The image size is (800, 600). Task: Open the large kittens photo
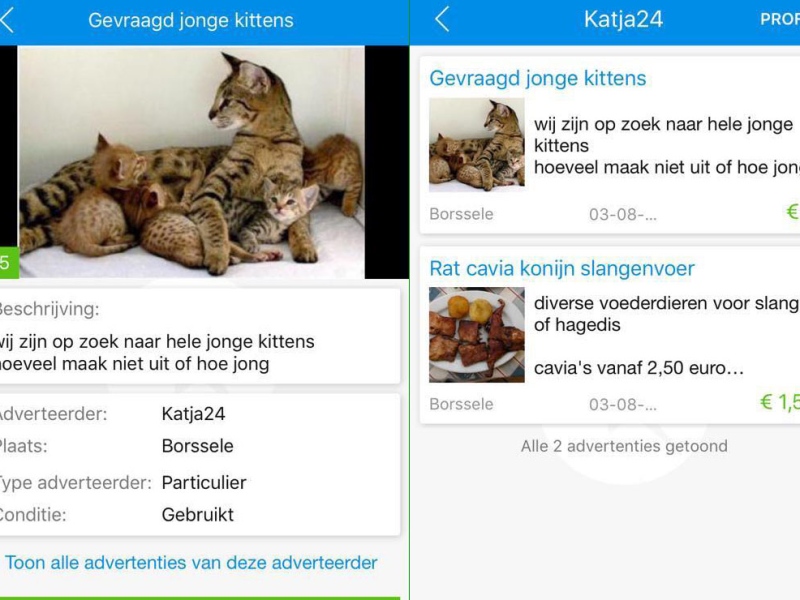click(191, 162)
